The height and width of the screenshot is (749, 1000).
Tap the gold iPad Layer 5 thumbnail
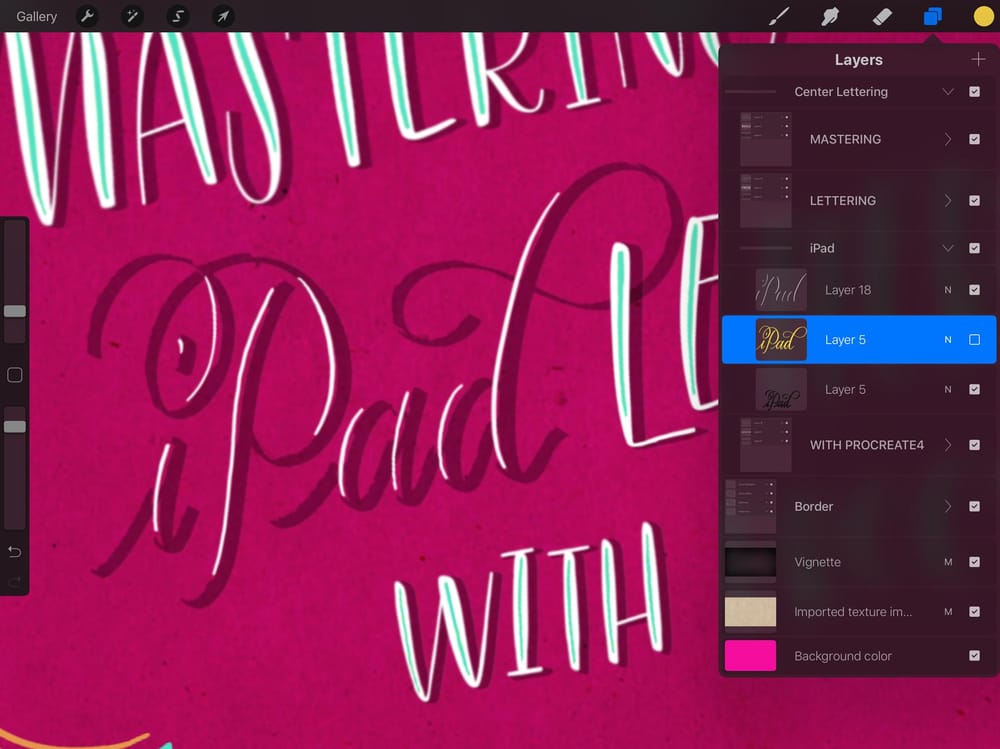(x=781, y=339)
